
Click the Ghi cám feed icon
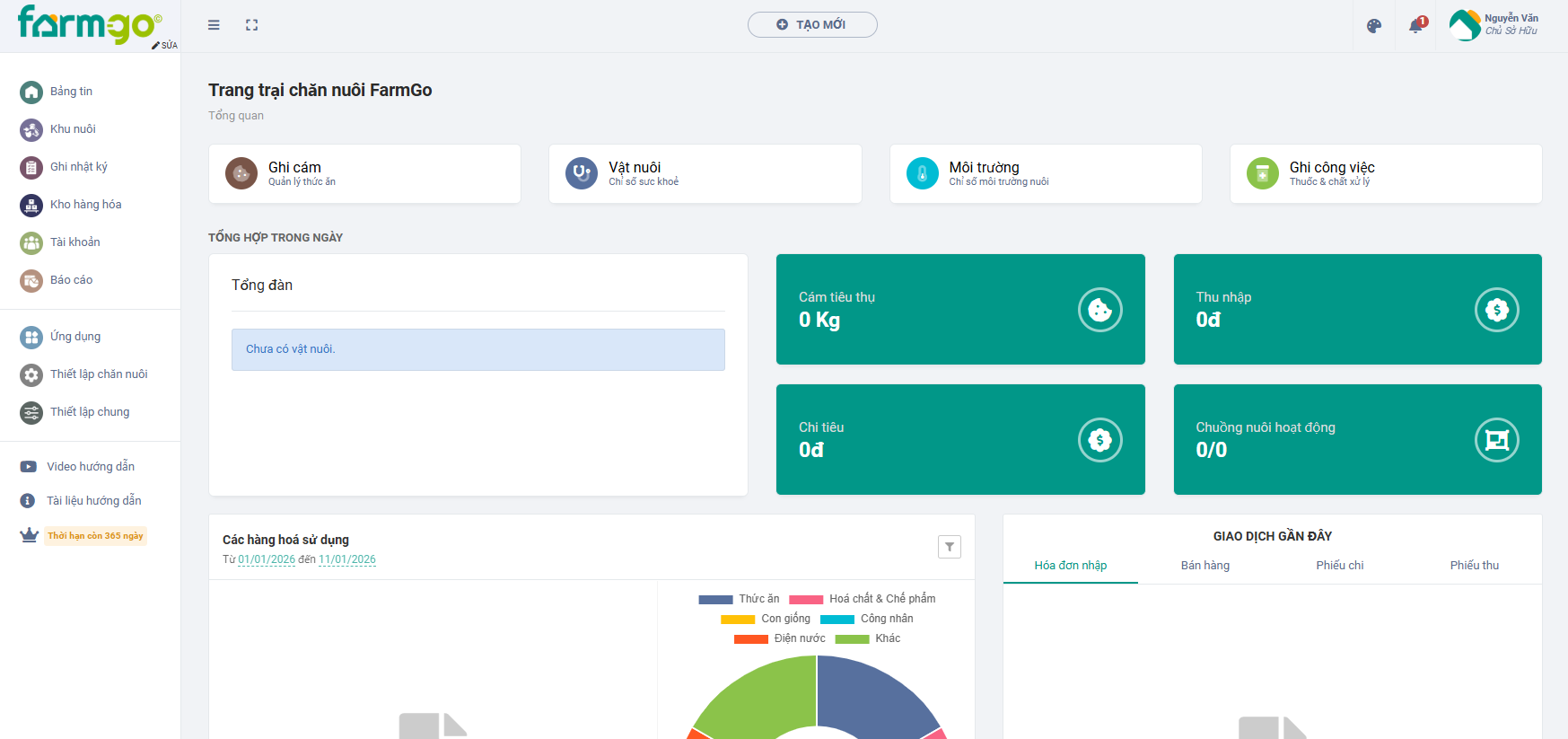[x=241, y=173]
